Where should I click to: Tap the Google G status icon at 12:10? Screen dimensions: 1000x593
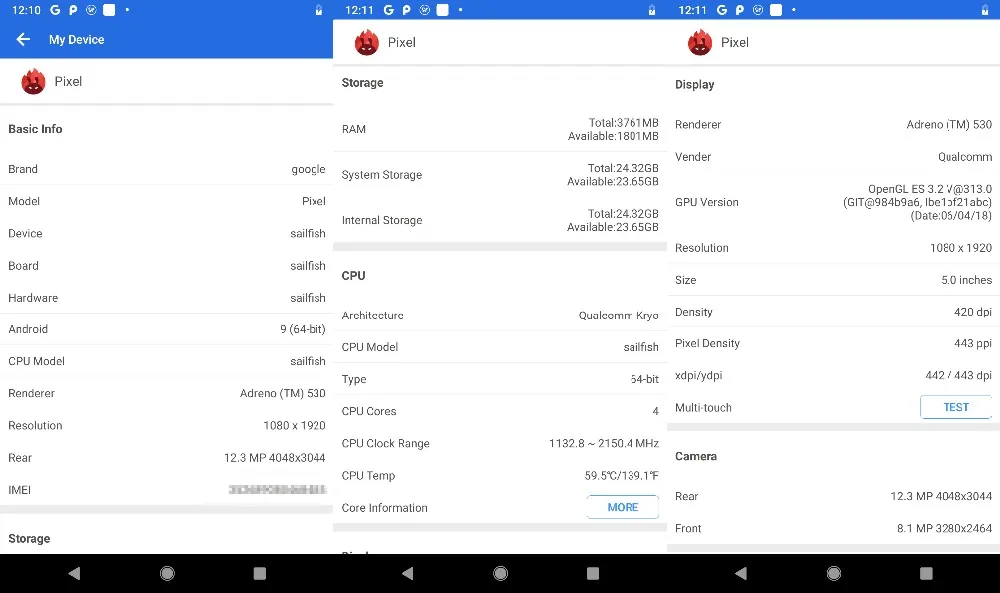click(x=55, y=10)
